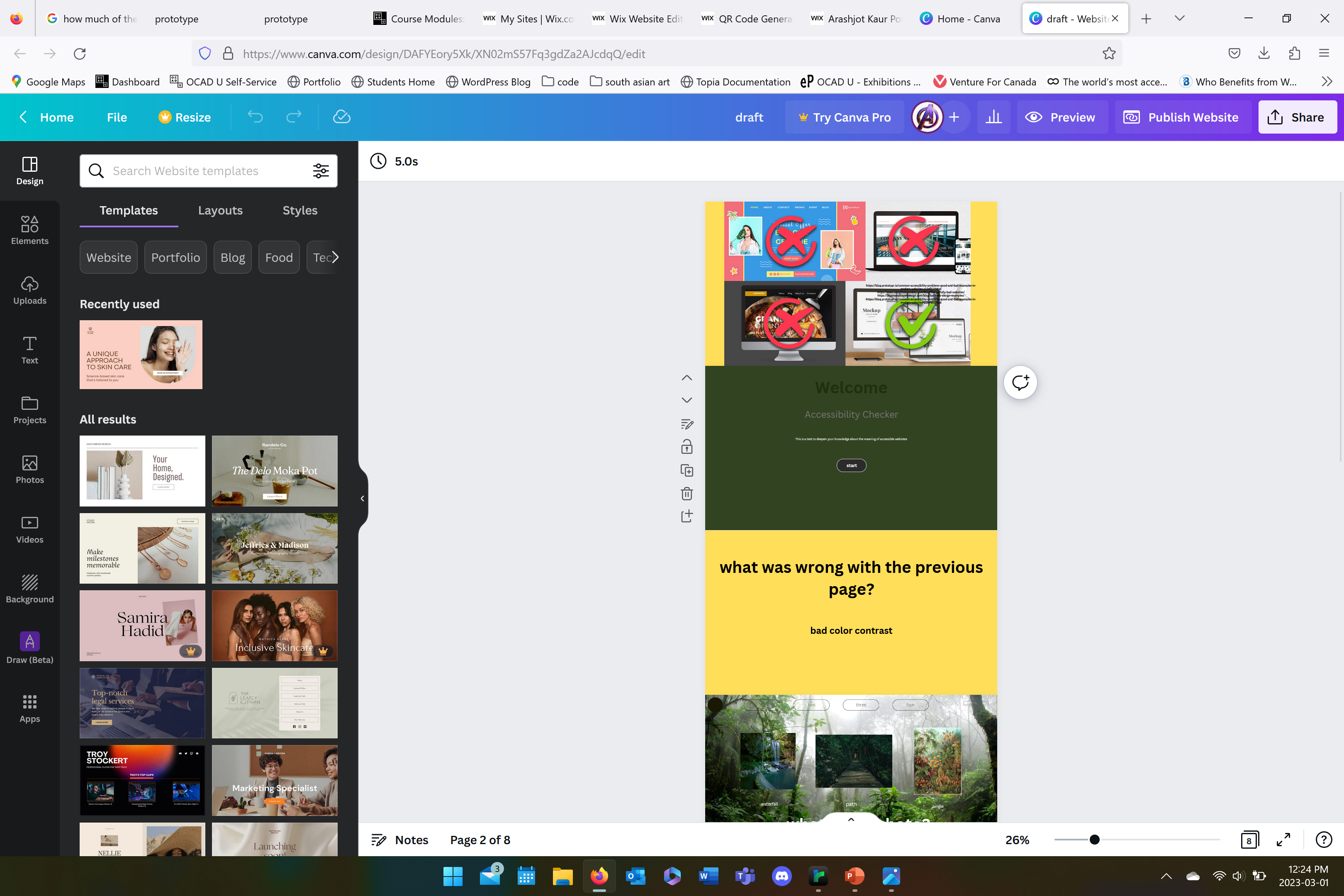
Task: Open the File menu
Action: tap(117, 117)
